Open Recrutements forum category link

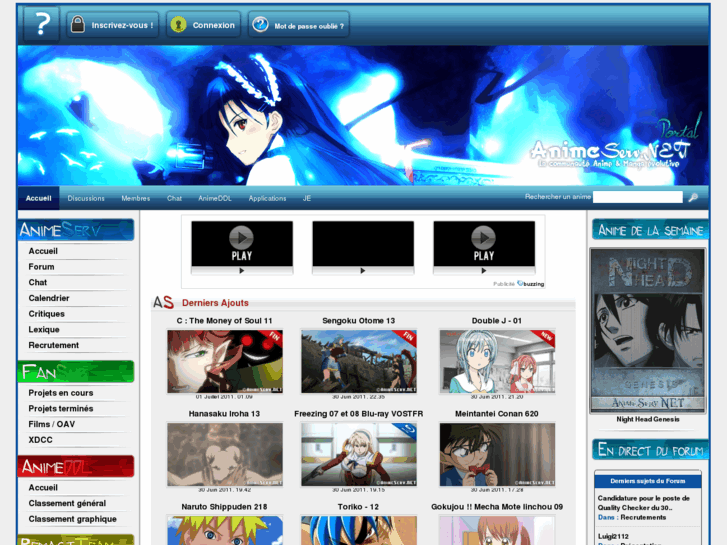643,517
